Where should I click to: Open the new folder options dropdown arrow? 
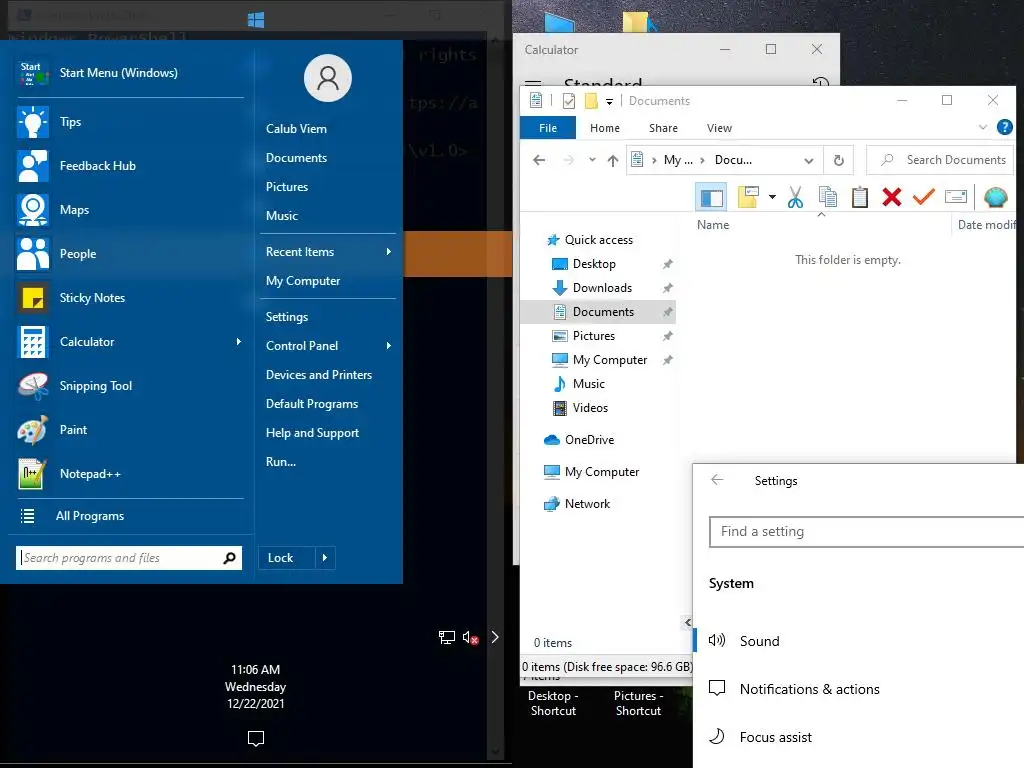[x=772, y=197]
